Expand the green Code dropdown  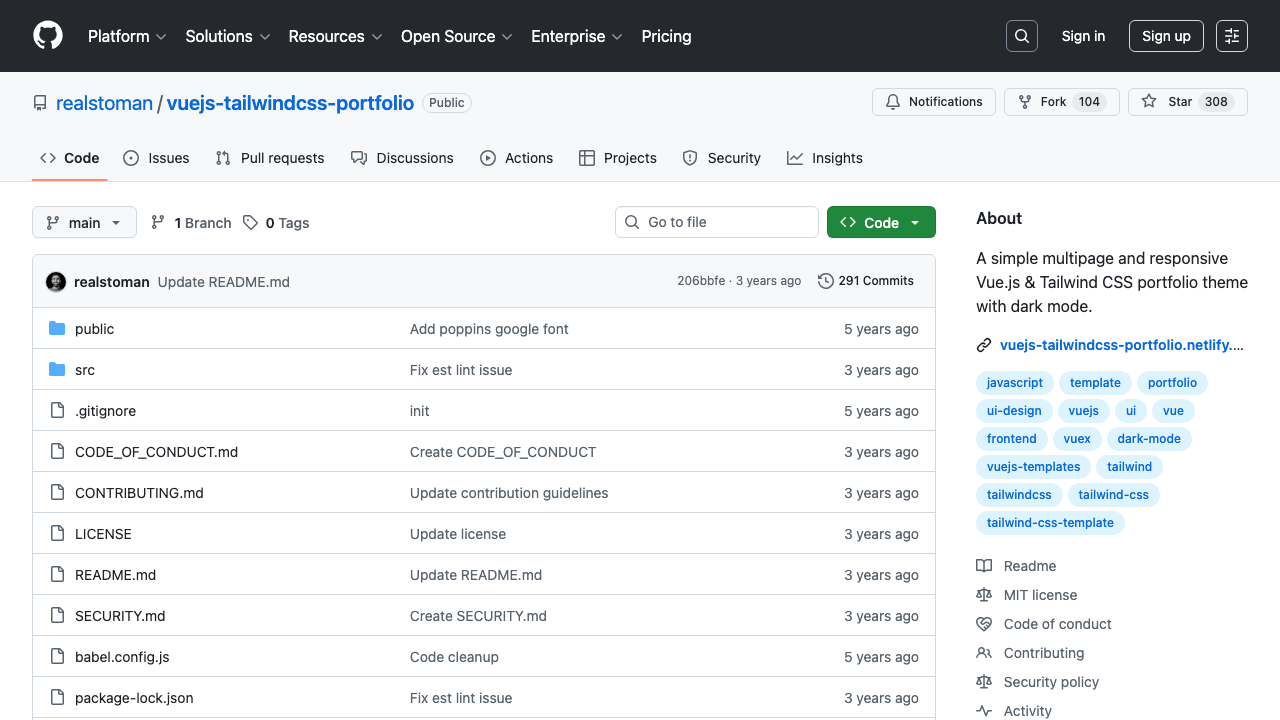click(881, 222)
